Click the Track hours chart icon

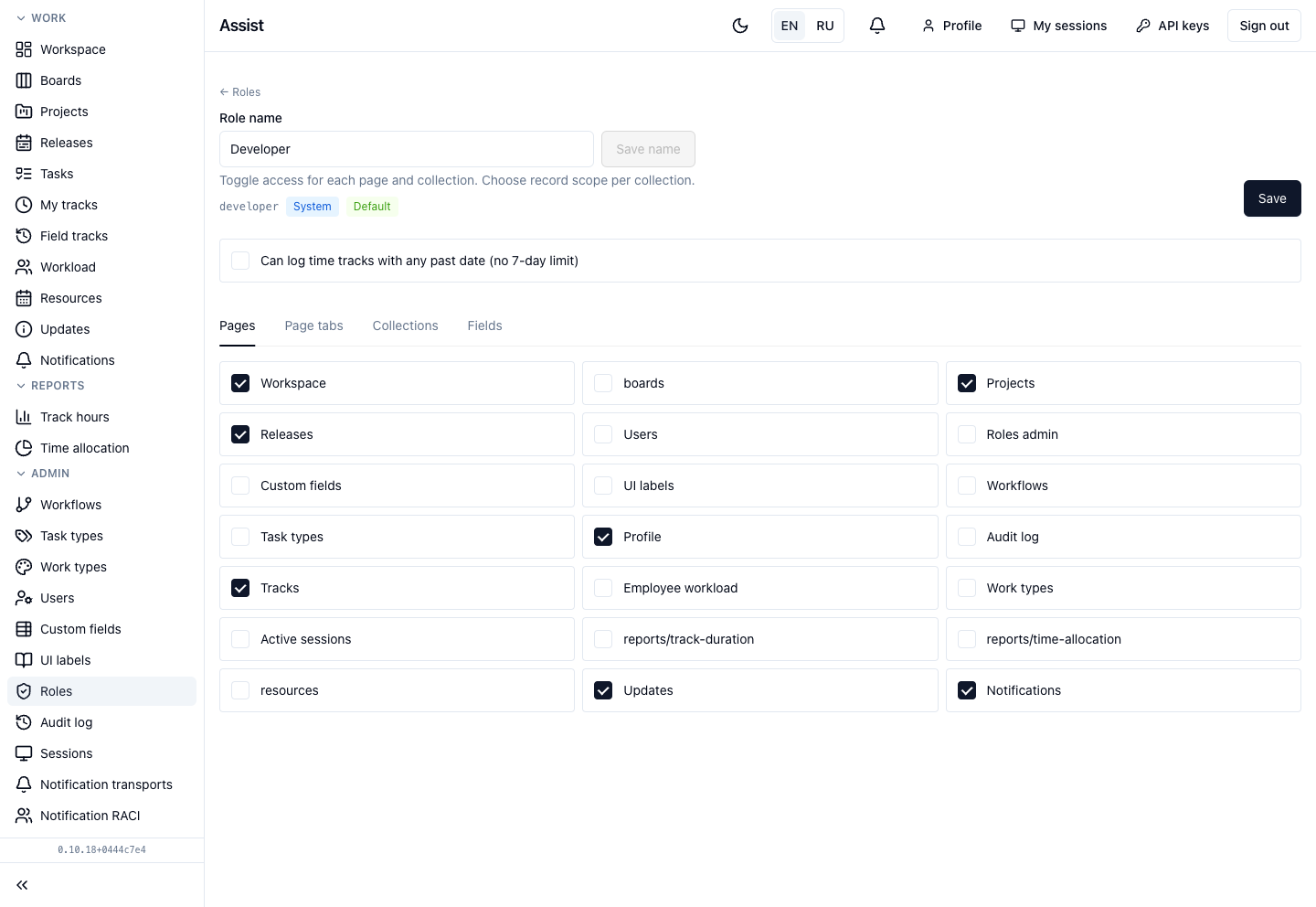pos(24,417)
